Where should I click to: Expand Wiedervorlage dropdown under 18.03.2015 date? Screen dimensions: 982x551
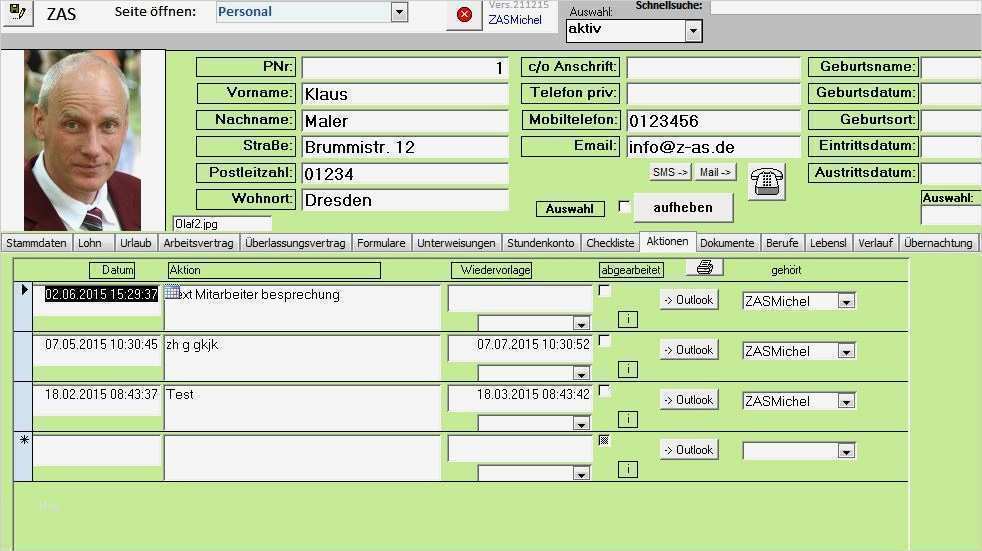click(x=581, y=424)
